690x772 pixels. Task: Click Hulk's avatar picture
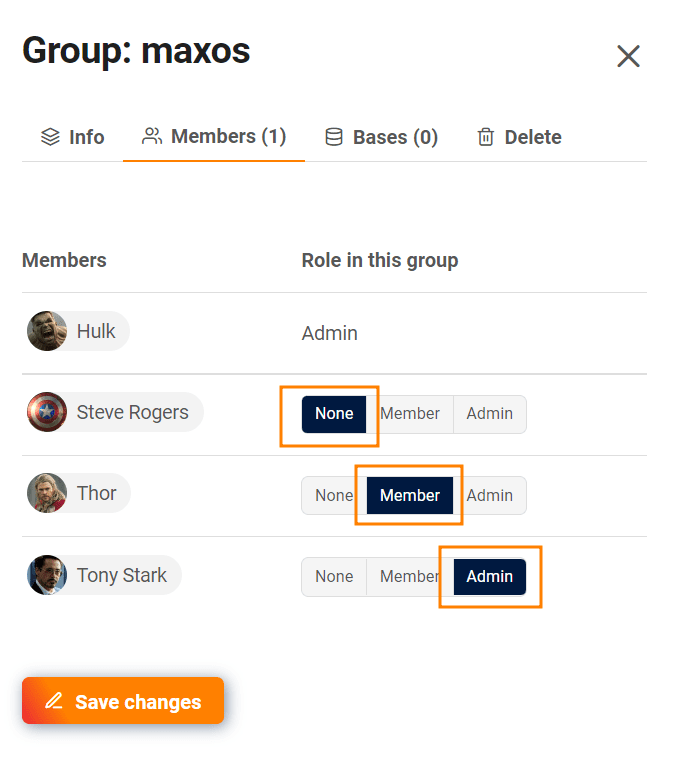(x=47, y=331)
